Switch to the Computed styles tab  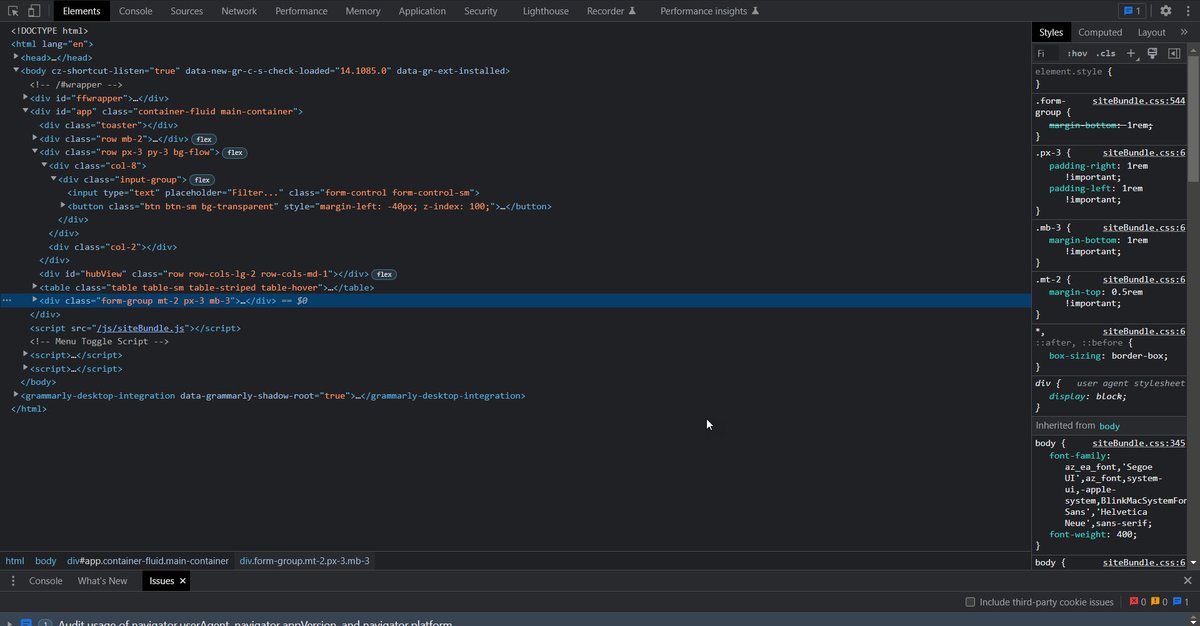point(1100,32)
